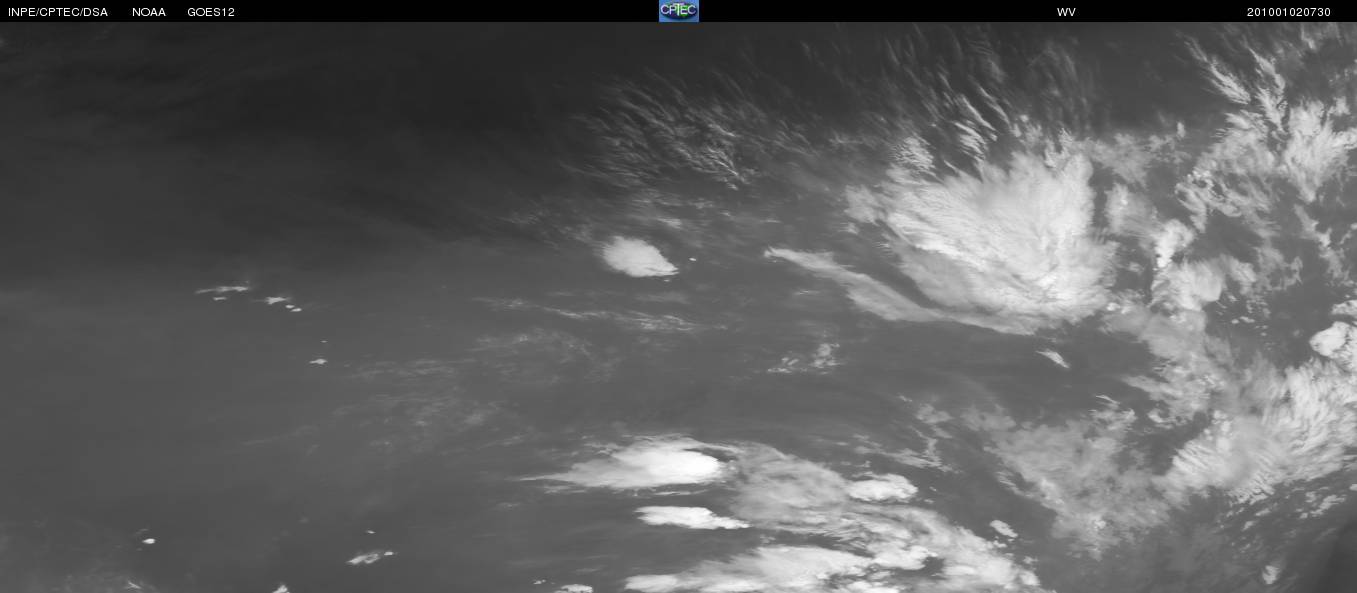
Task: Click the INPE/CPTEC/DSA label
Action: tap(58, 12)
